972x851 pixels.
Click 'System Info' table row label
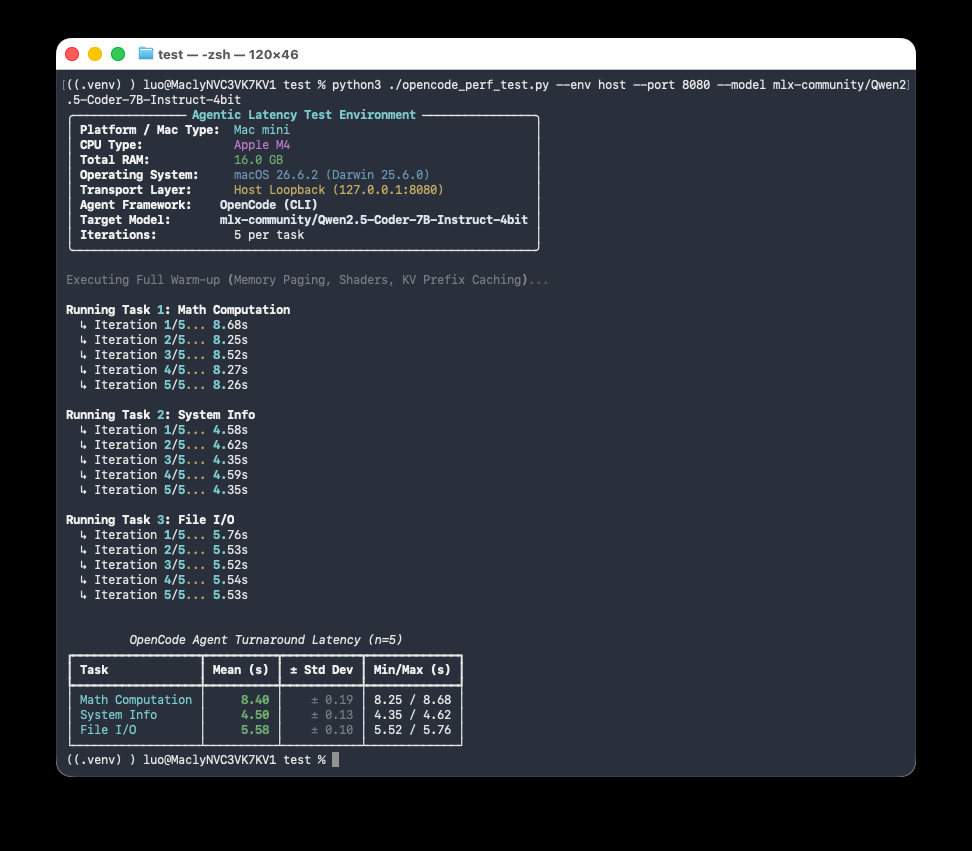(118, 715)
